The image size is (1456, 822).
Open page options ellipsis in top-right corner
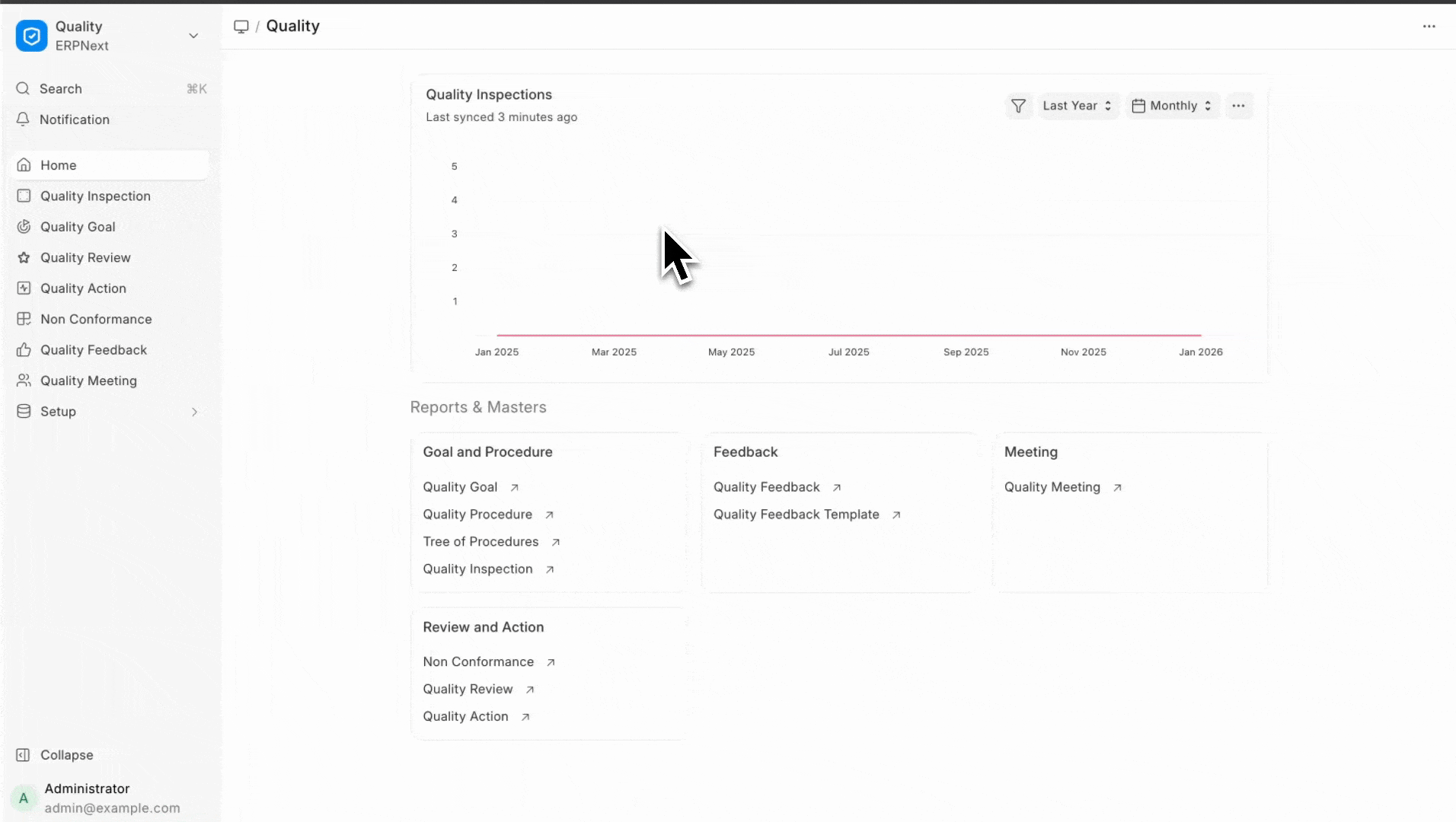click(x=1429, y=27)
